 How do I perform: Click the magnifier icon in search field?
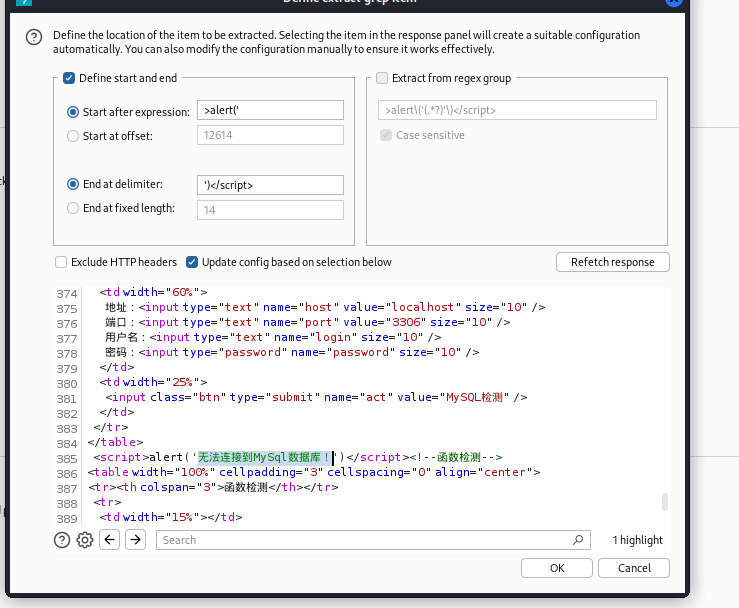580,540
